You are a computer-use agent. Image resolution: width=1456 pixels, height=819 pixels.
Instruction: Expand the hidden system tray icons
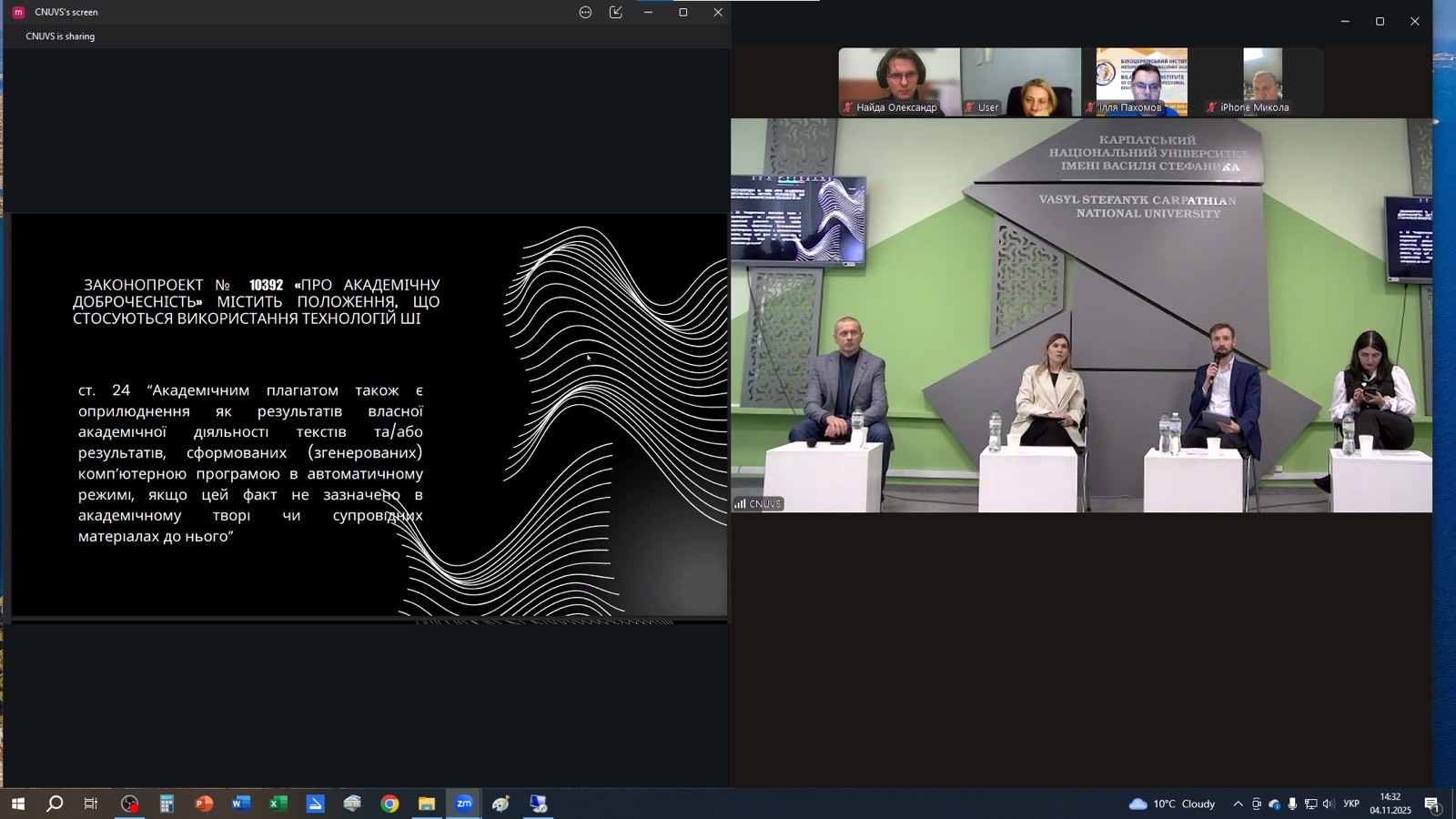click(x=1238, y=804)
